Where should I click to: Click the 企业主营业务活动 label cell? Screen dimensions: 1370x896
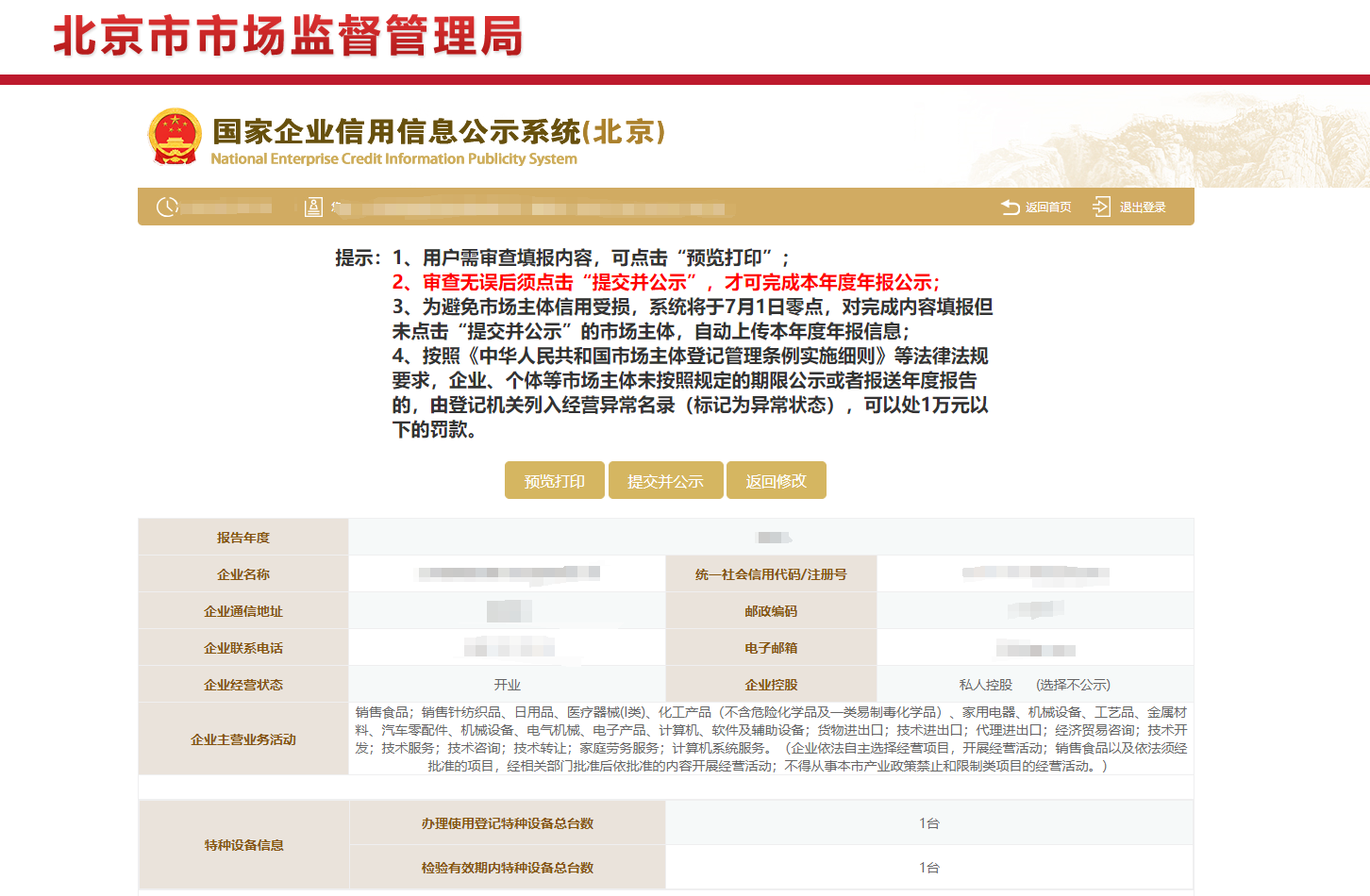coord(243,738)
